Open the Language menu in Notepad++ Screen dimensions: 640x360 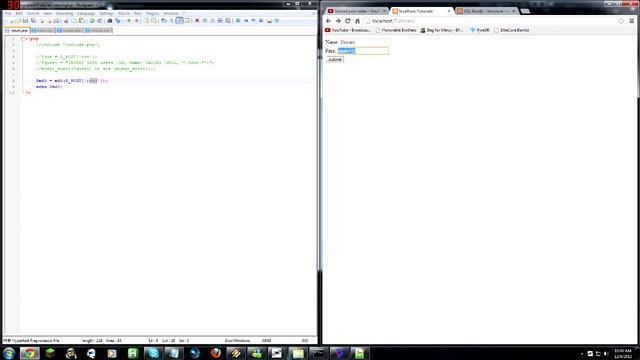pos(86,13)
